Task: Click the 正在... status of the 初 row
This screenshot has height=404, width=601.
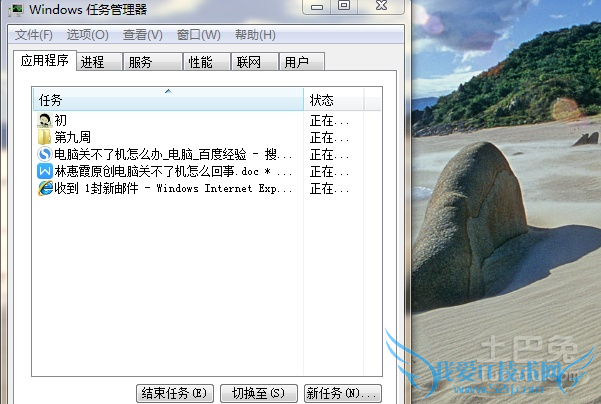Action: point(329,121)
